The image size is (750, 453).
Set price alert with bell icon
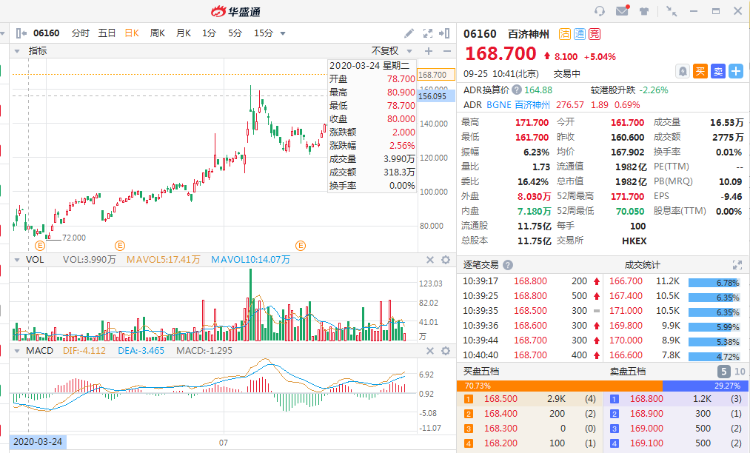click(683, 72)
